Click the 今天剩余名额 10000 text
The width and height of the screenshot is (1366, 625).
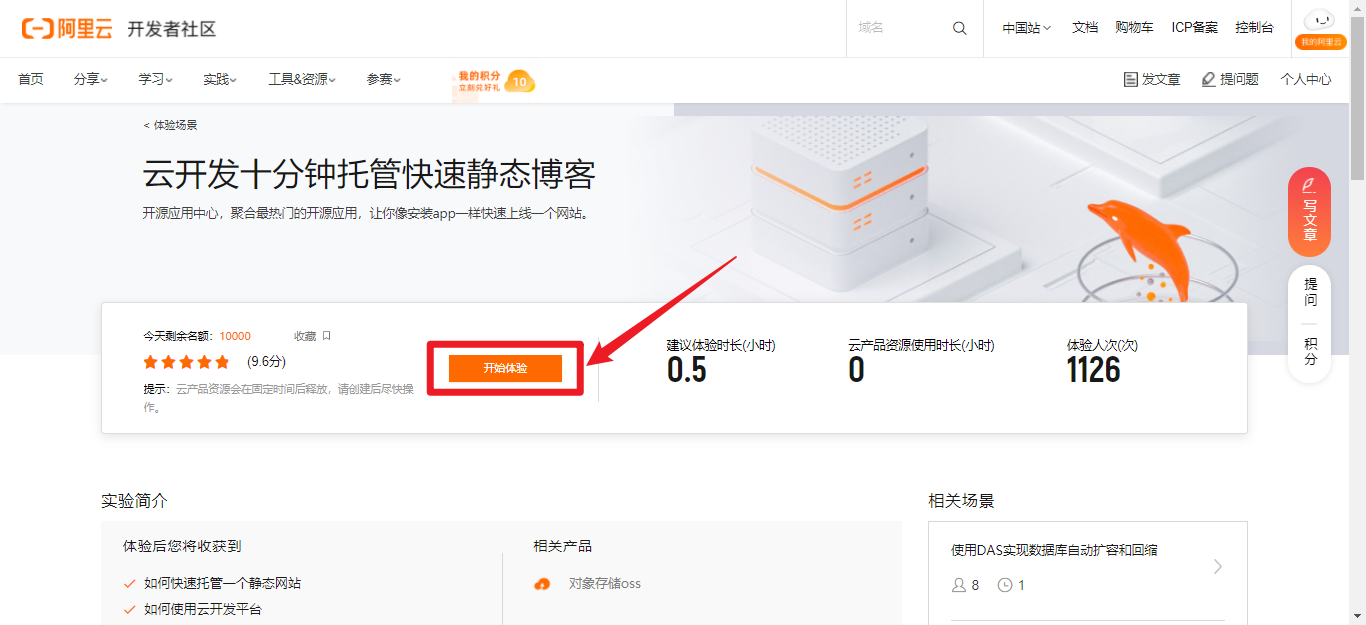click(197, 336)
